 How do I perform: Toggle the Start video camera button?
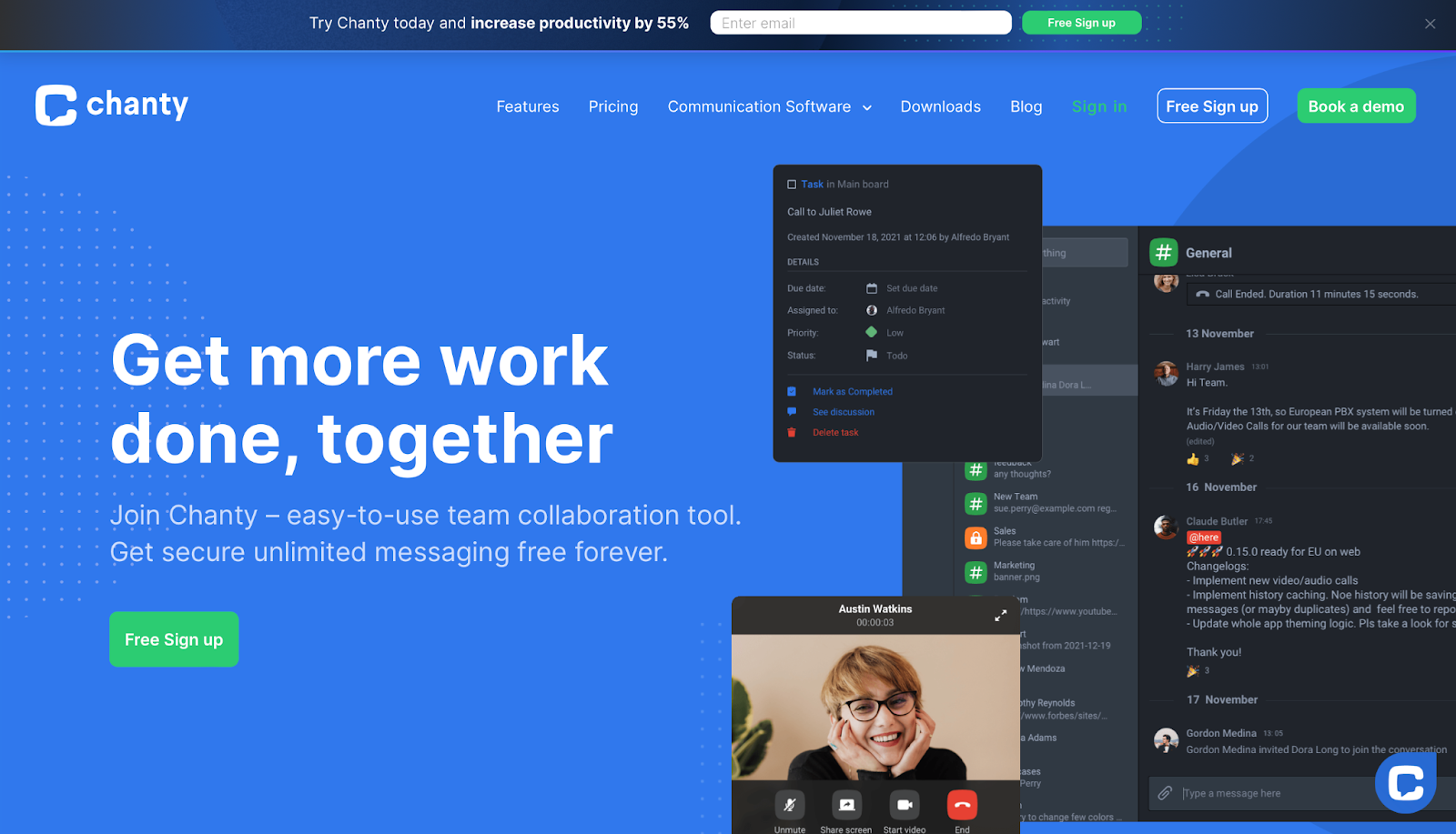(905, 805)
